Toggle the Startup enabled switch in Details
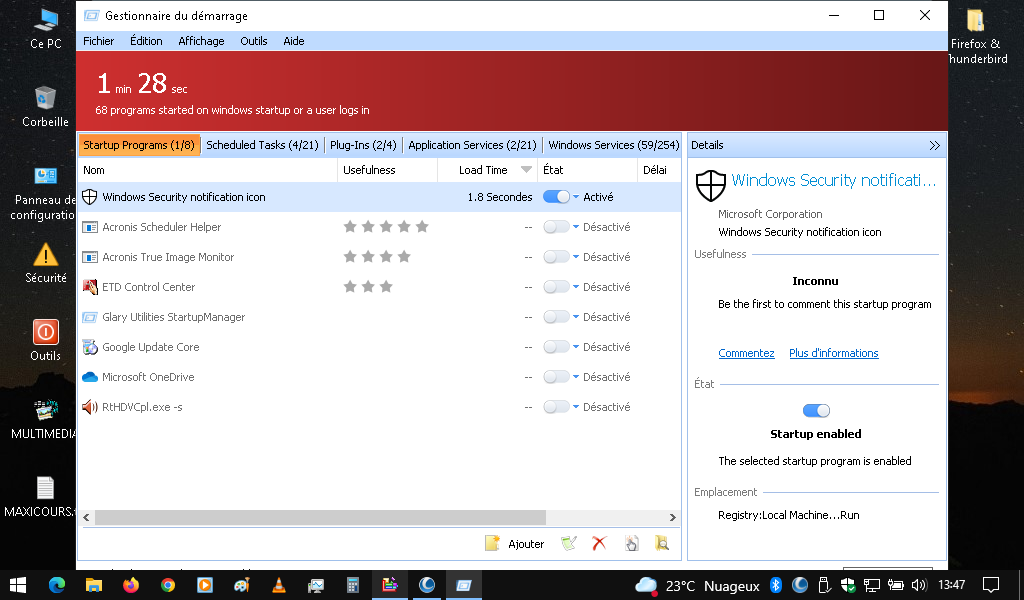This screenshot has height=600, width=1024. click(x=816, y=411)
